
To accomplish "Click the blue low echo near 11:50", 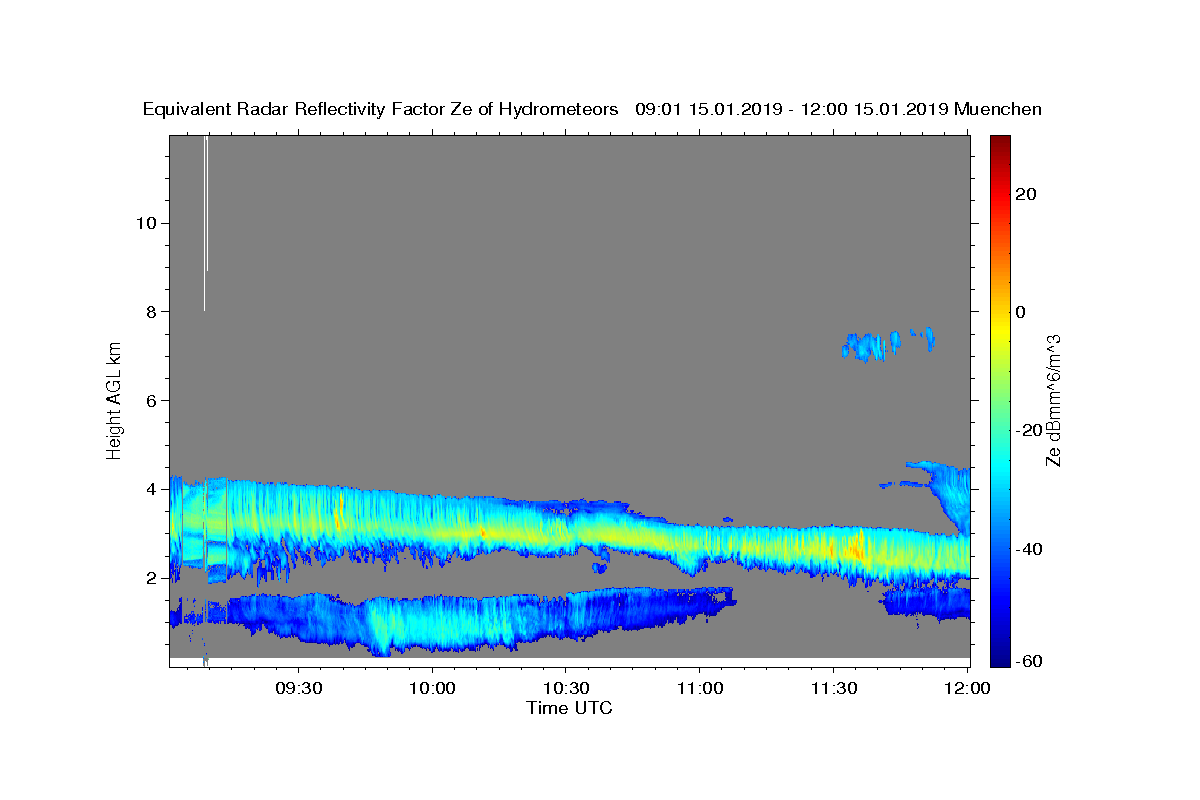I will [928, 602].
